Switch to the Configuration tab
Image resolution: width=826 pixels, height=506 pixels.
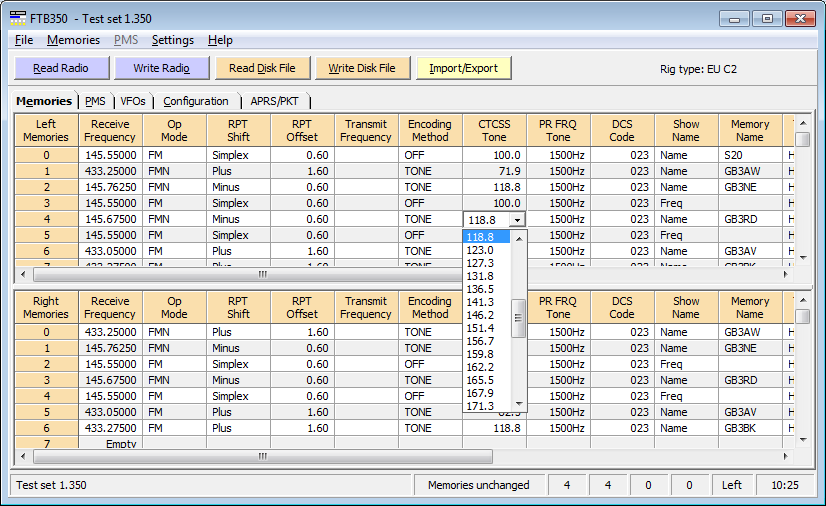tap(196, 101)
